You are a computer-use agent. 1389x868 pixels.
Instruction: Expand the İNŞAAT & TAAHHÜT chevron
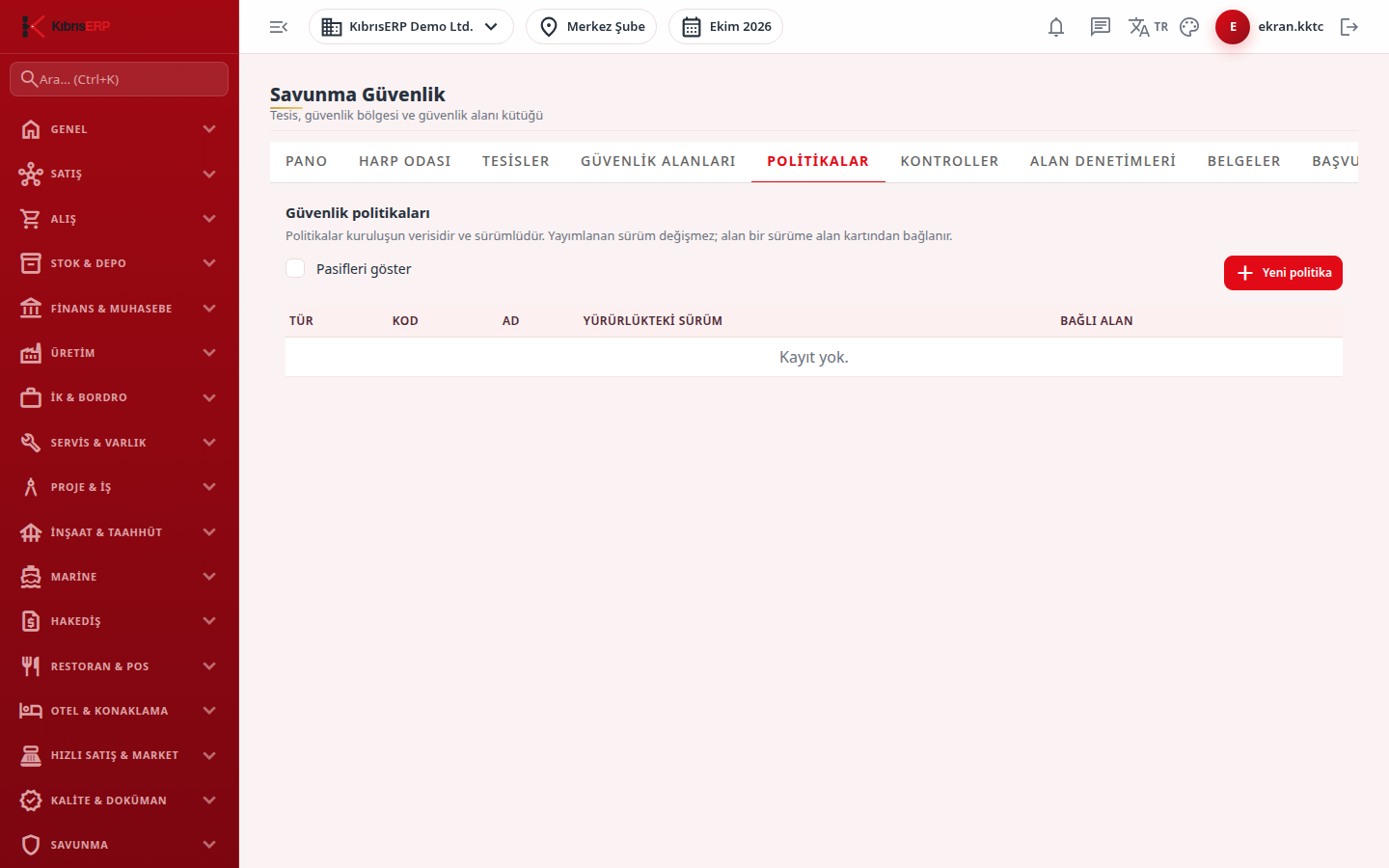(209, 532)
